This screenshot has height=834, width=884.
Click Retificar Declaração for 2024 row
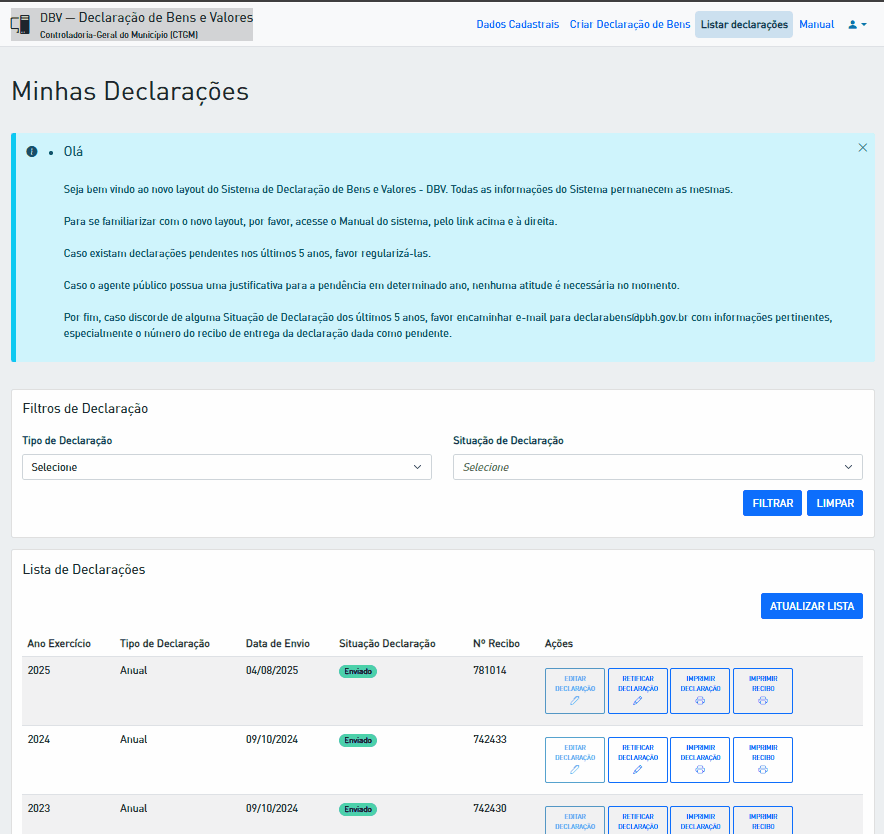pyautogui.click(x=638, y=760)
